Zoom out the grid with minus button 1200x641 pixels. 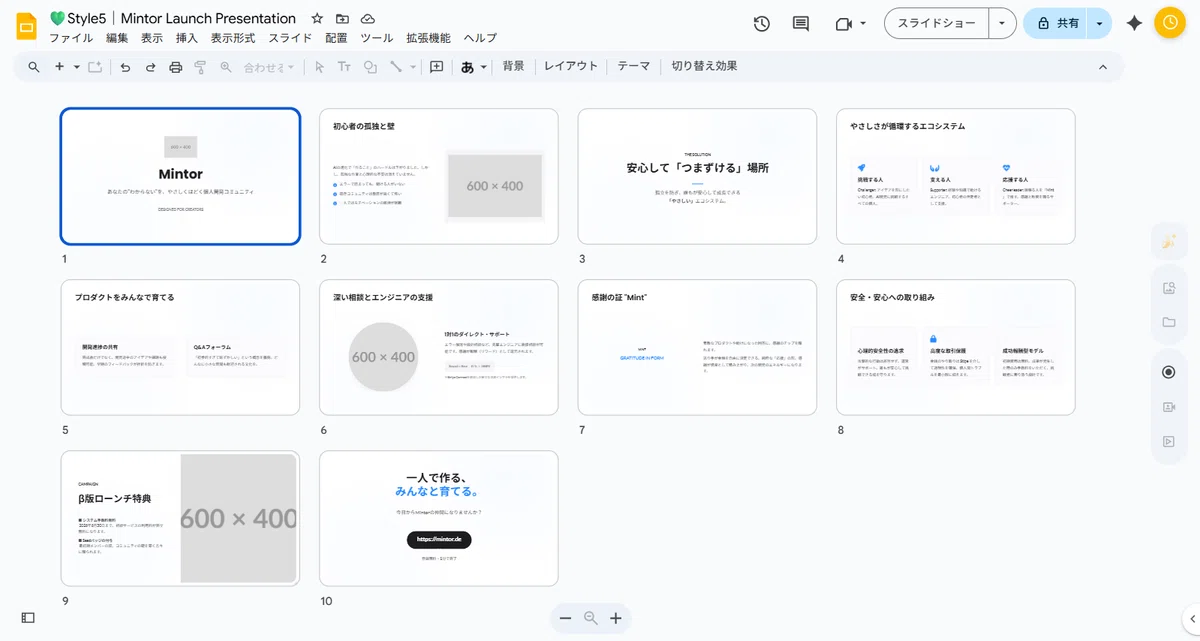coord(565,618)
